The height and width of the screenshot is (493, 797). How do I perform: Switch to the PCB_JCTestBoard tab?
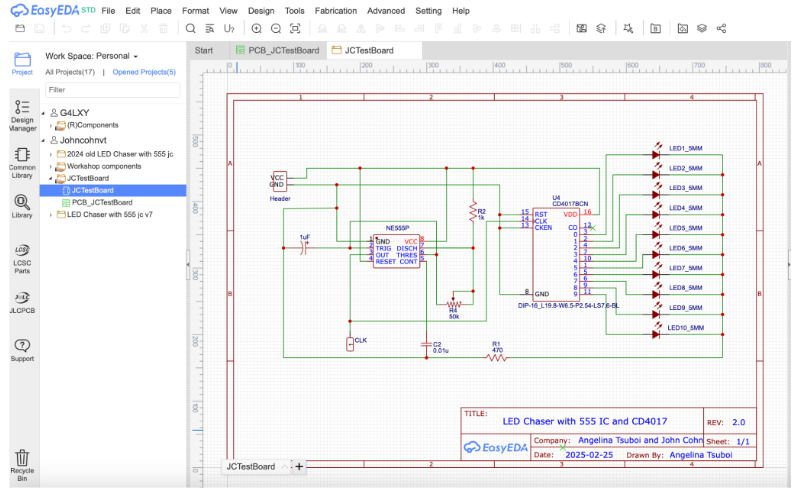click(x=277, y=50)
